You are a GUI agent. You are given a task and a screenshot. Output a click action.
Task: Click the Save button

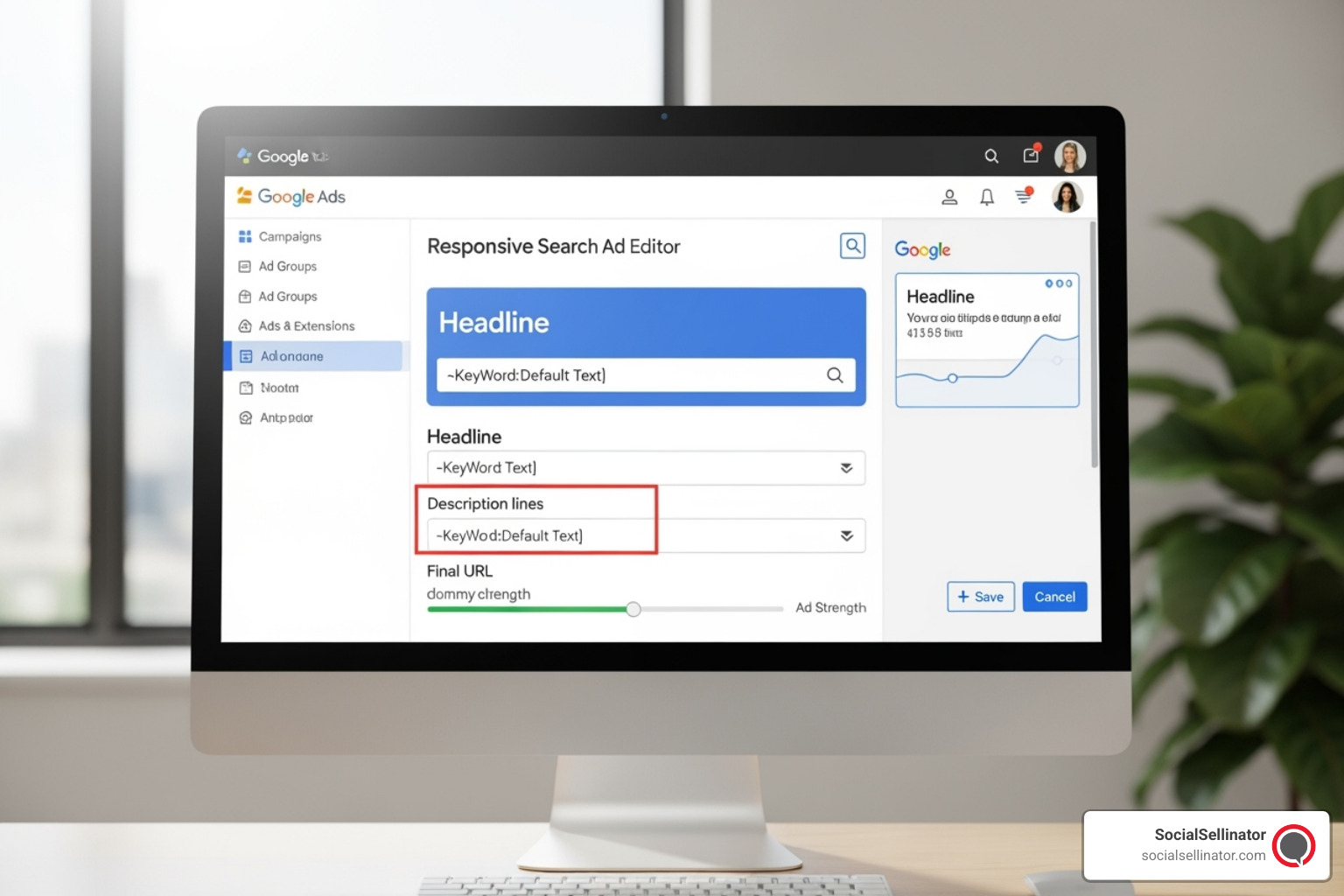(981, 597)
